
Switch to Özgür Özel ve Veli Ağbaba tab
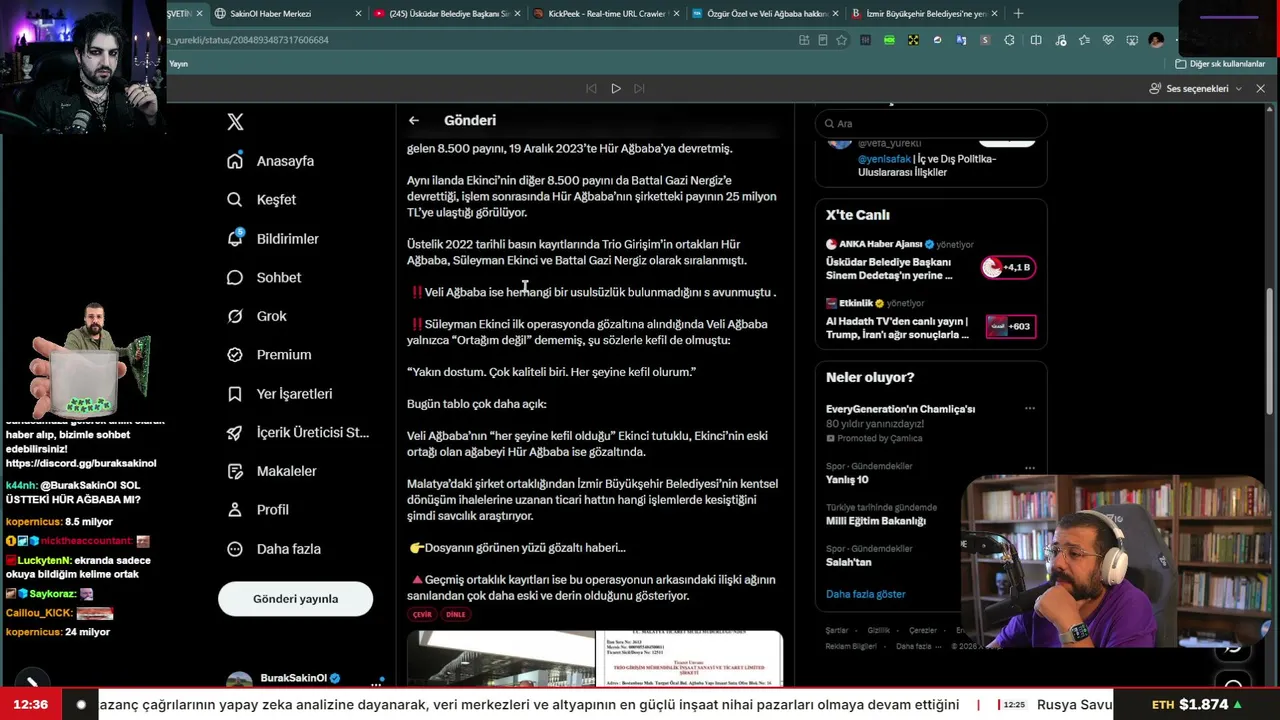click(764, 14)
